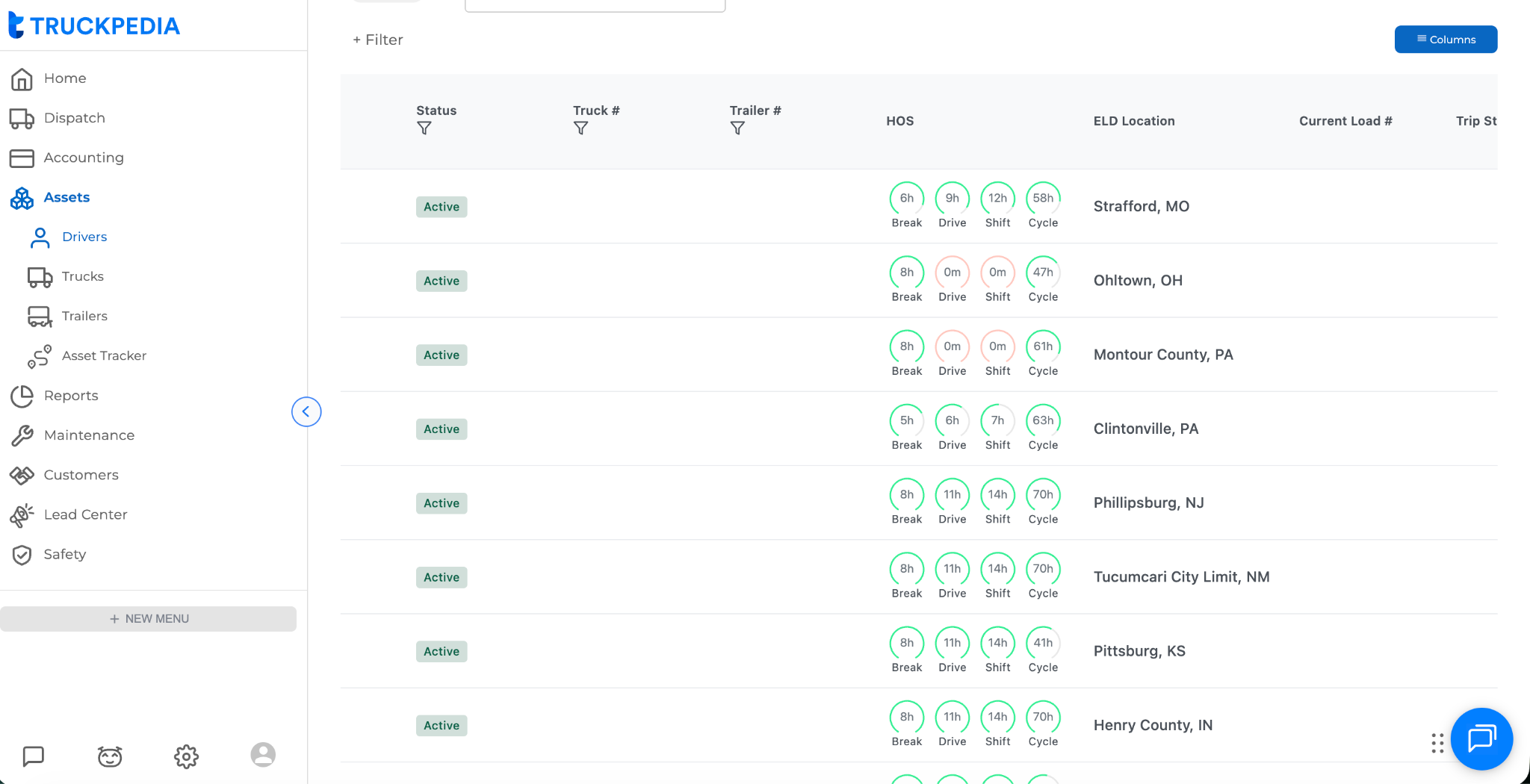Click the Active status badge for Ohltown, OH

(442, 281)
